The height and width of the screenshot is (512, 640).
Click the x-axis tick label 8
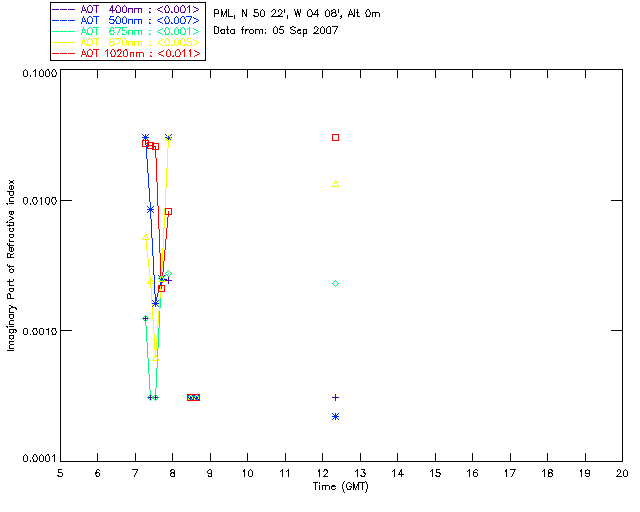coord(173,473)
